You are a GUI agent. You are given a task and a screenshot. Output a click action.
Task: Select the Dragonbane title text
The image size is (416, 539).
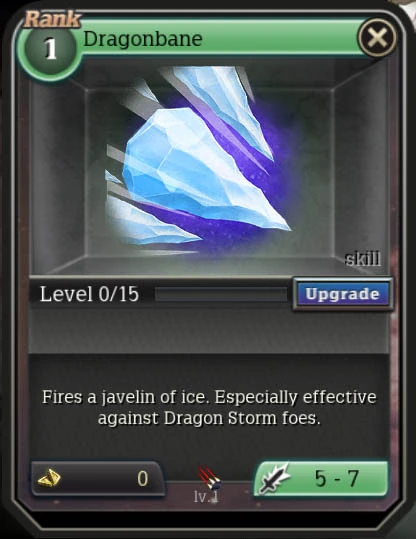point(143,38)
